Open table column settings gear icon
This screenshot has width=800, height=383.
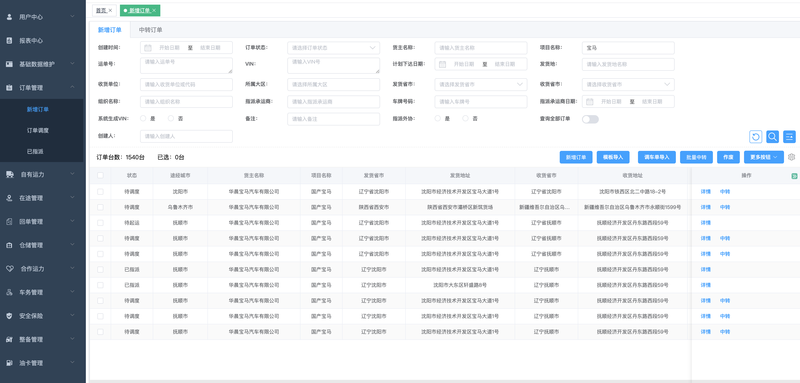791,157
